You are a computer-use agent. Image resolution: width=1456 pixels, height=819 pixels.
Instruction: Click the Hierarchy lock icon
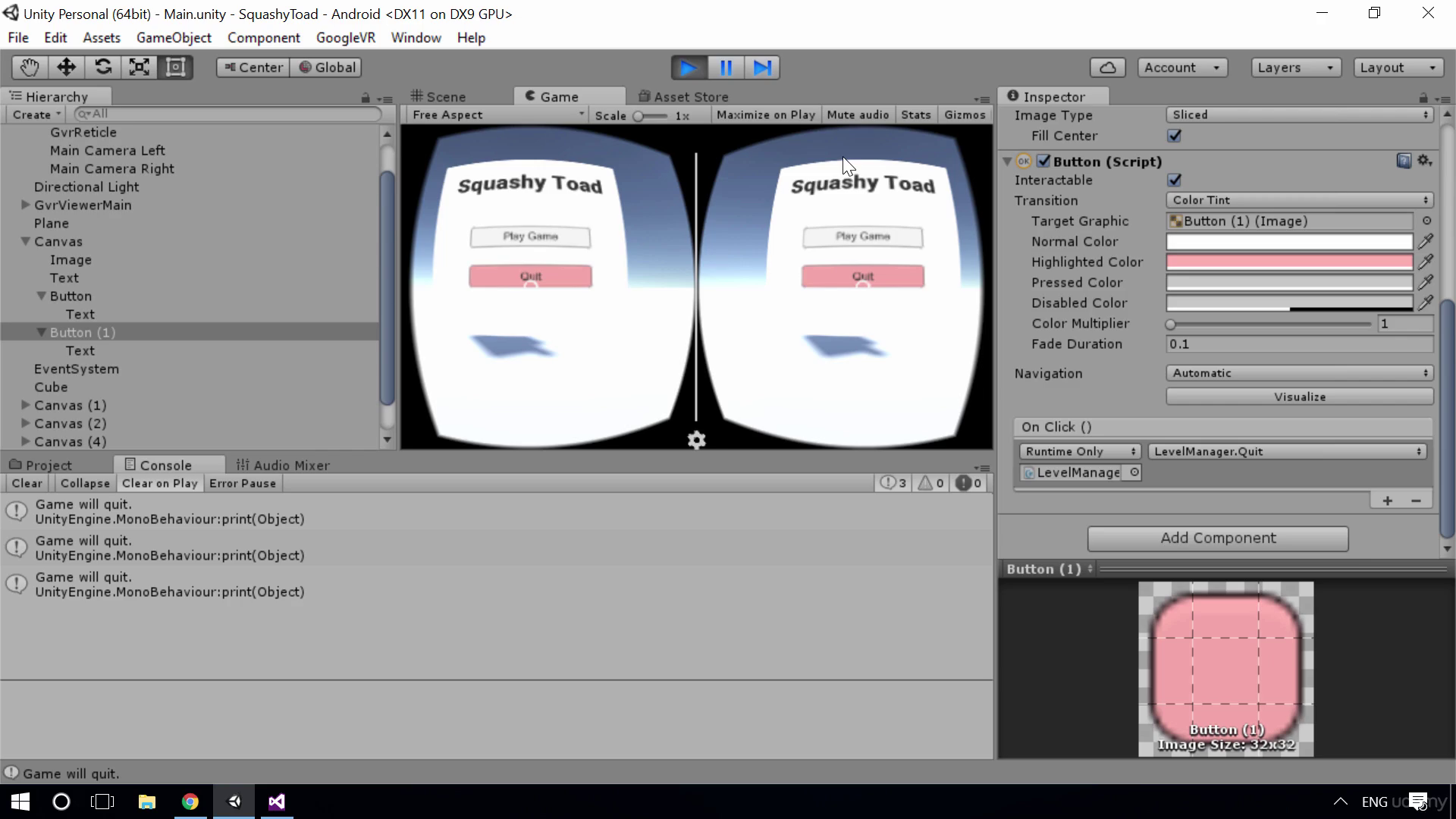[x=366, y=98]
